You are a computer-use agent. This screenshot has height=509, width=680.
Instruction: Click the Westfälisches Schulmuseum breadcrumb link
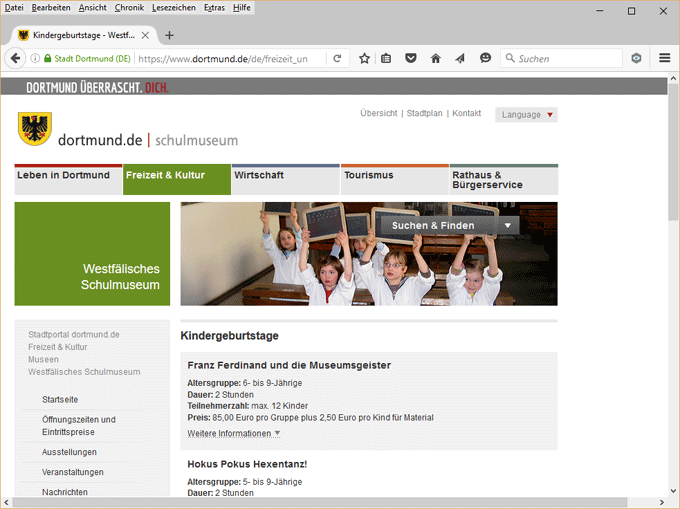click(84, 372)
